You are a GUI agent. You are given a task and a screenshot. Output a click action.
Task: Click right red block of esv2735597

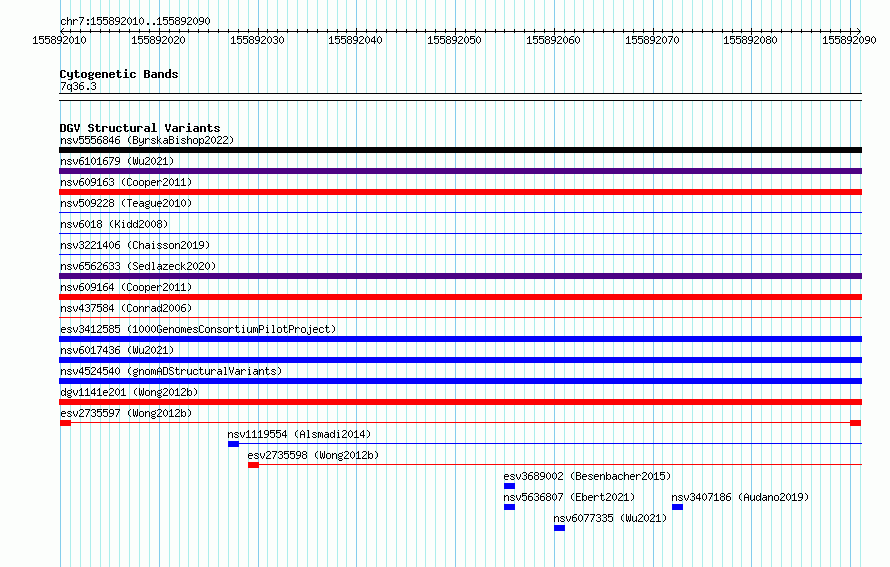point(855,423)
